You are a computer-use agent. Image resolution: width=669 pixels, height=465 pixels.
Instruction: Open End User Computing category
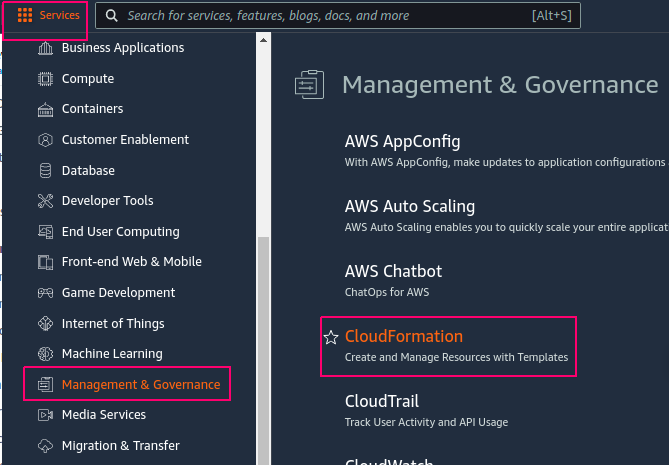coord(121,232)
